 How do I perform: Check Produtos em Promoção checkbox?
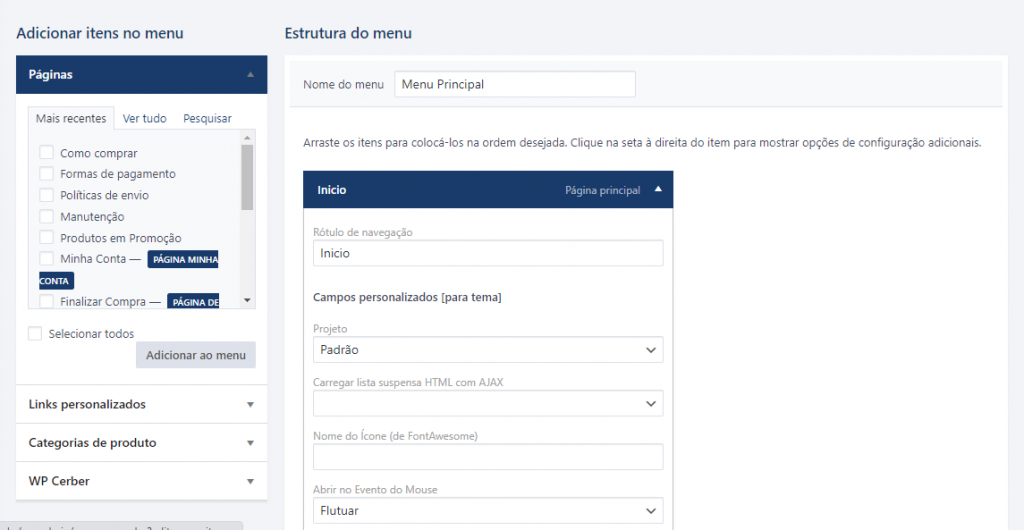46,238
